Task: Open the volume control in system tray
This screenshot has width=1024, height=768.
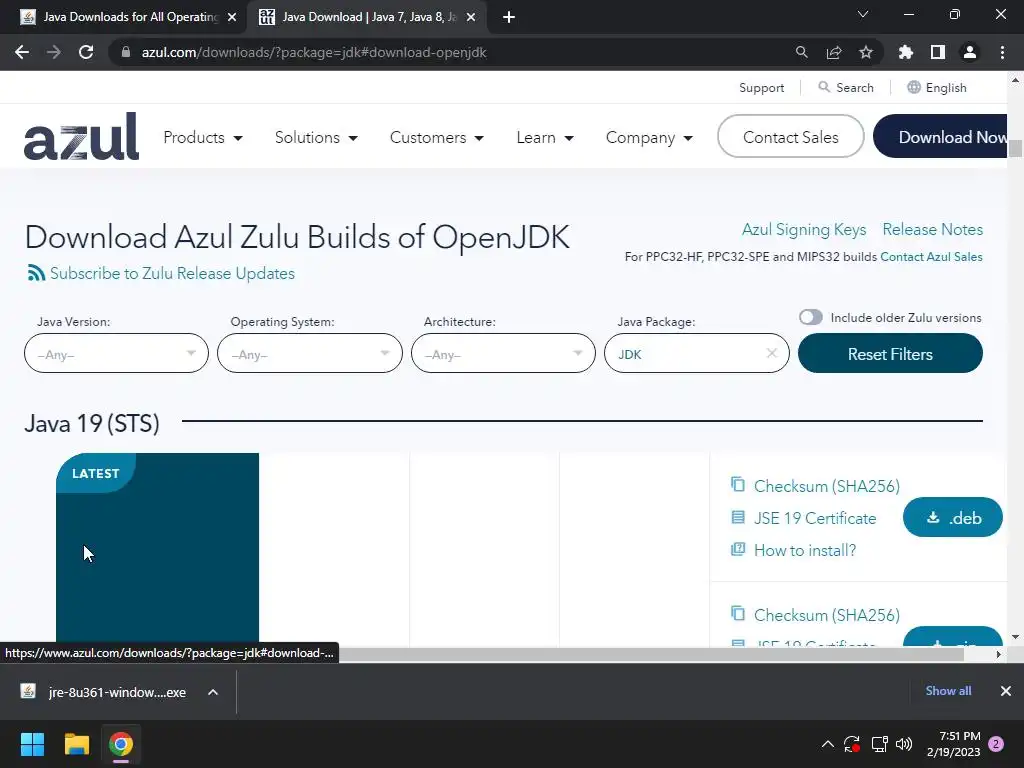Action: tap(904, 744)
